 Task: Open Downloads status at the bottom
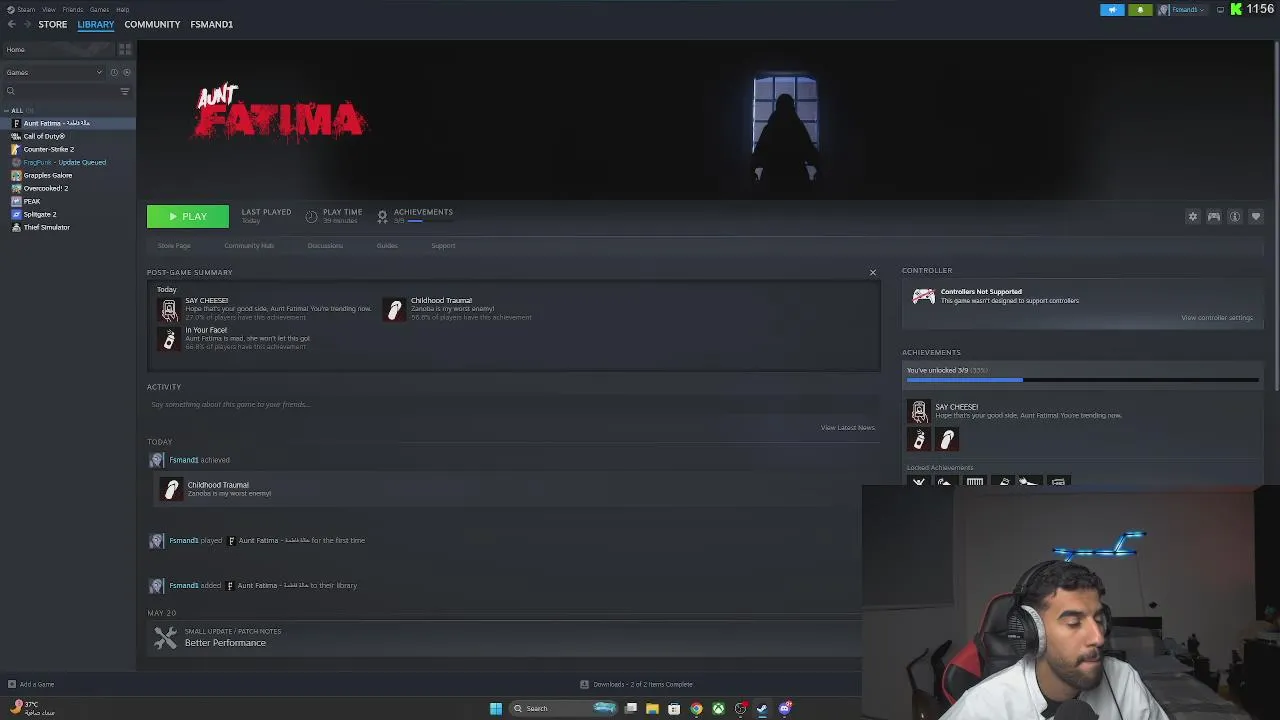tap(636, 685)
